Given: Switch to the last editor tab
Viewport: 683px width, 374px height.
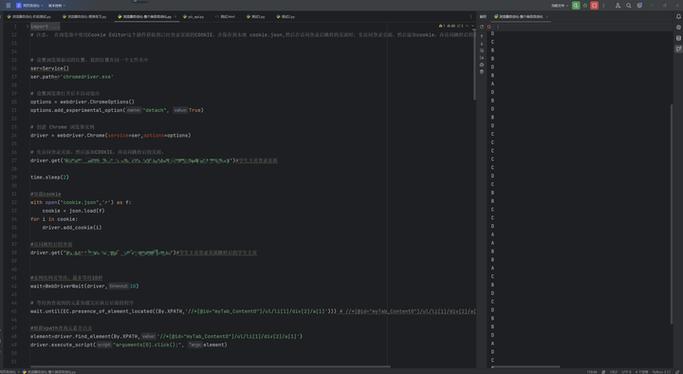Looking at the screenshot, I should (x=285, y=17).
